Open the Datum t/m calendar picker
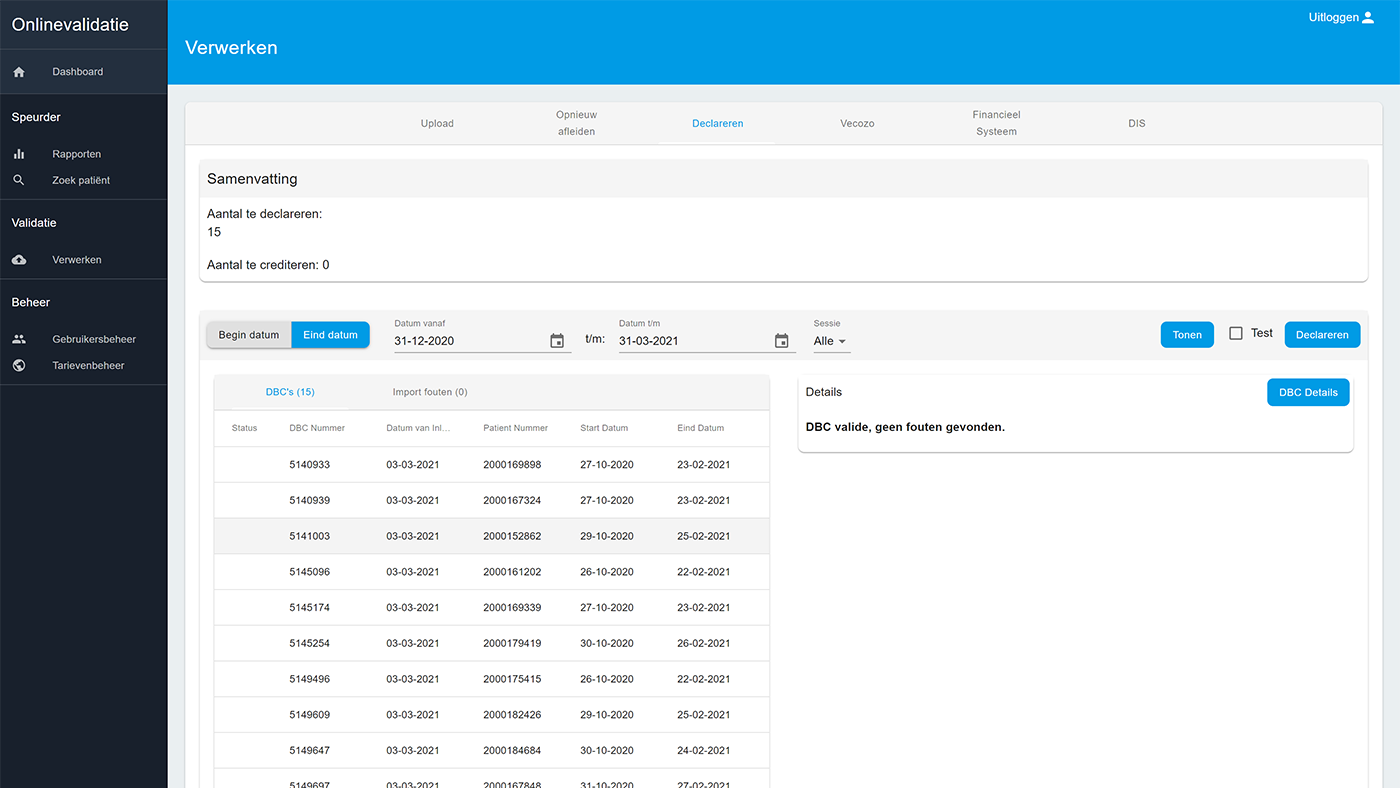1400x788 pixels. [782, 341]
